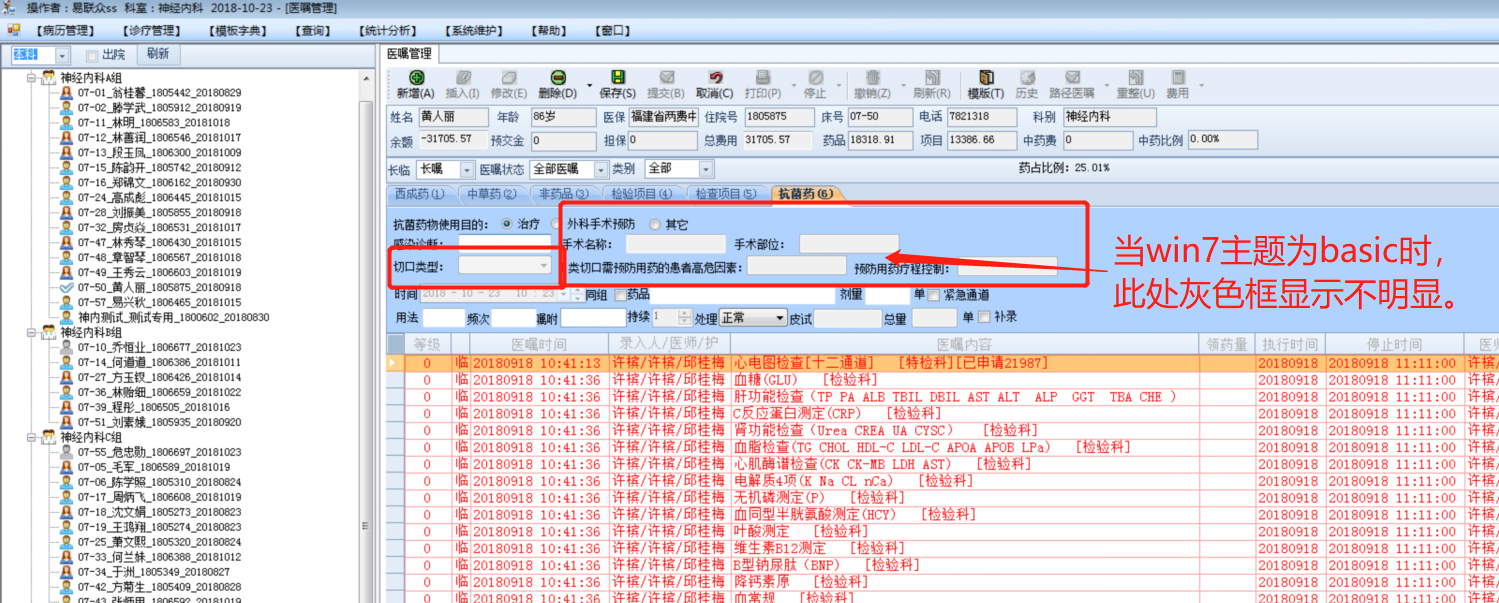Viewport: 1499px width, 603px height.
Task: Click the 插入(I) insert toolbar icon
Action: pos(464,78)
